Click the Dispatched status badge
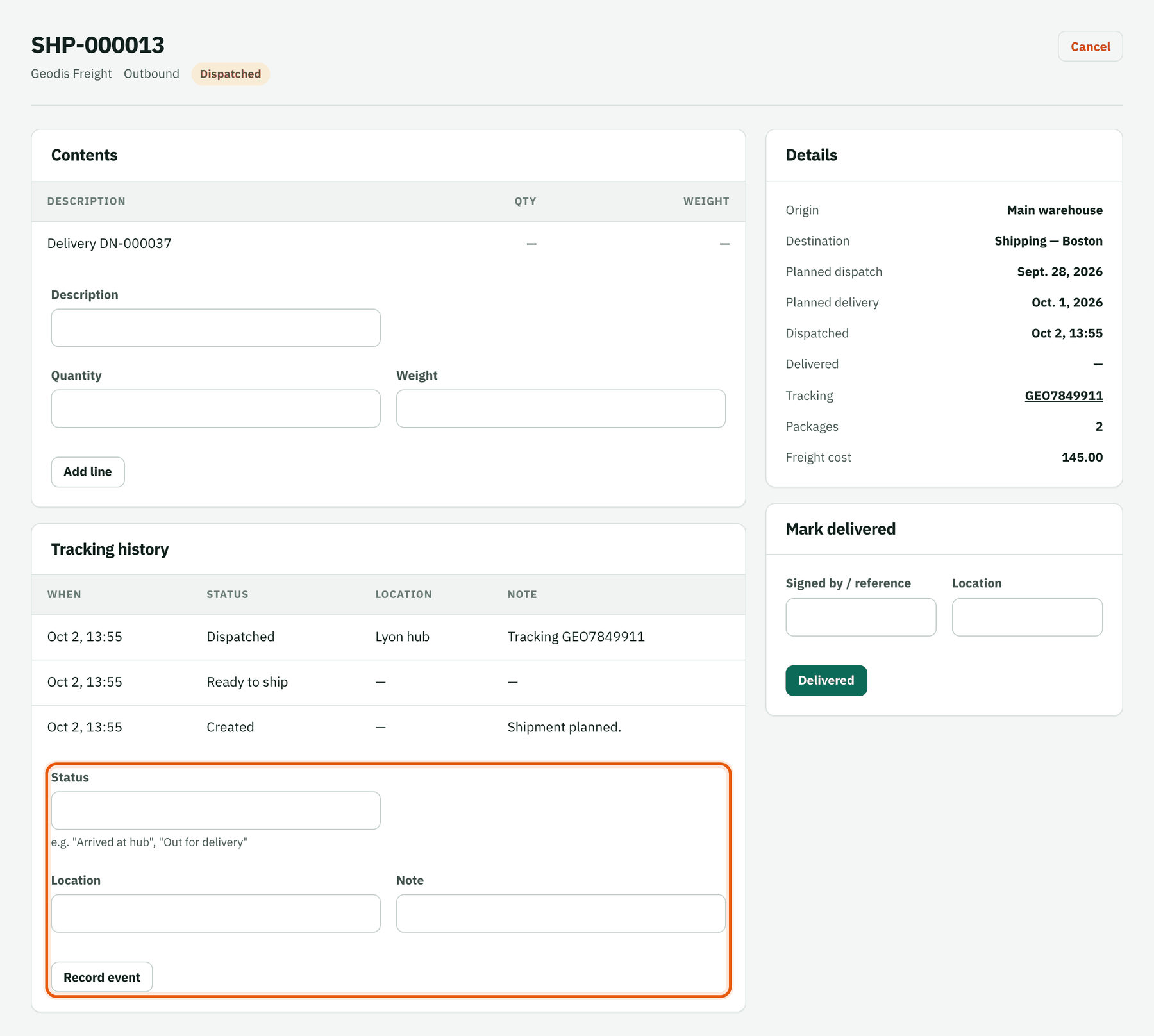Viewport: 1154px width, 1036px height. tap(230, 74)
